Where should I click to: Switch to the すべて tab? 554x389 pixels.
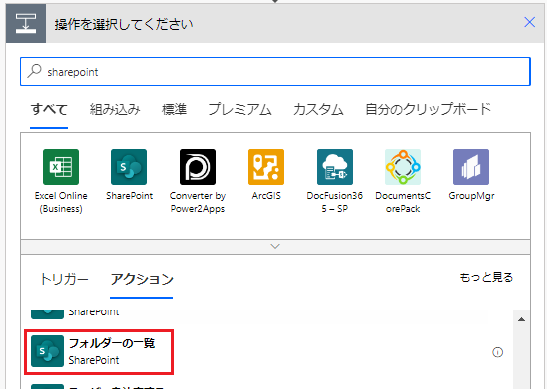[x=49, y=109]
